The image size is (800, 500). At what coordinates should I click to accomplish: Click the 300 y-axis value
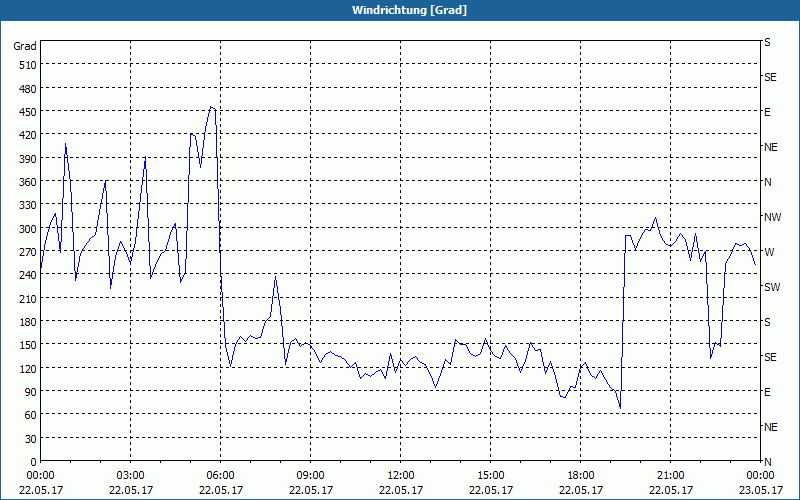[28, 229]
